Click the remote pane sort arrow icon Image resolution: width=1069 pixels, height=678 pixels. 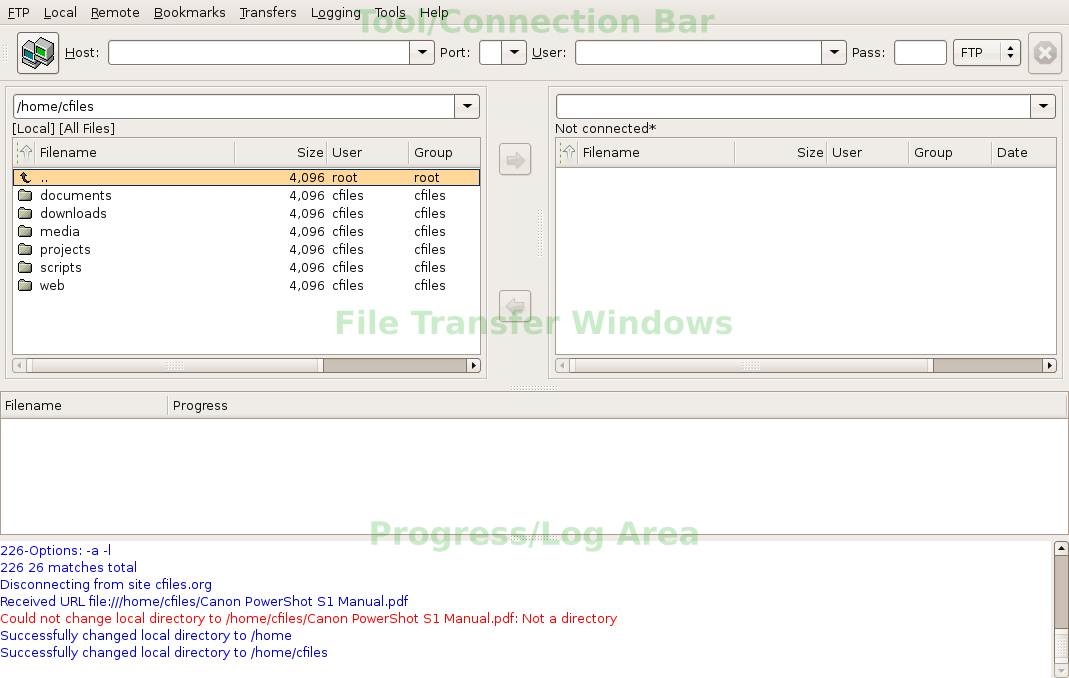567,152
